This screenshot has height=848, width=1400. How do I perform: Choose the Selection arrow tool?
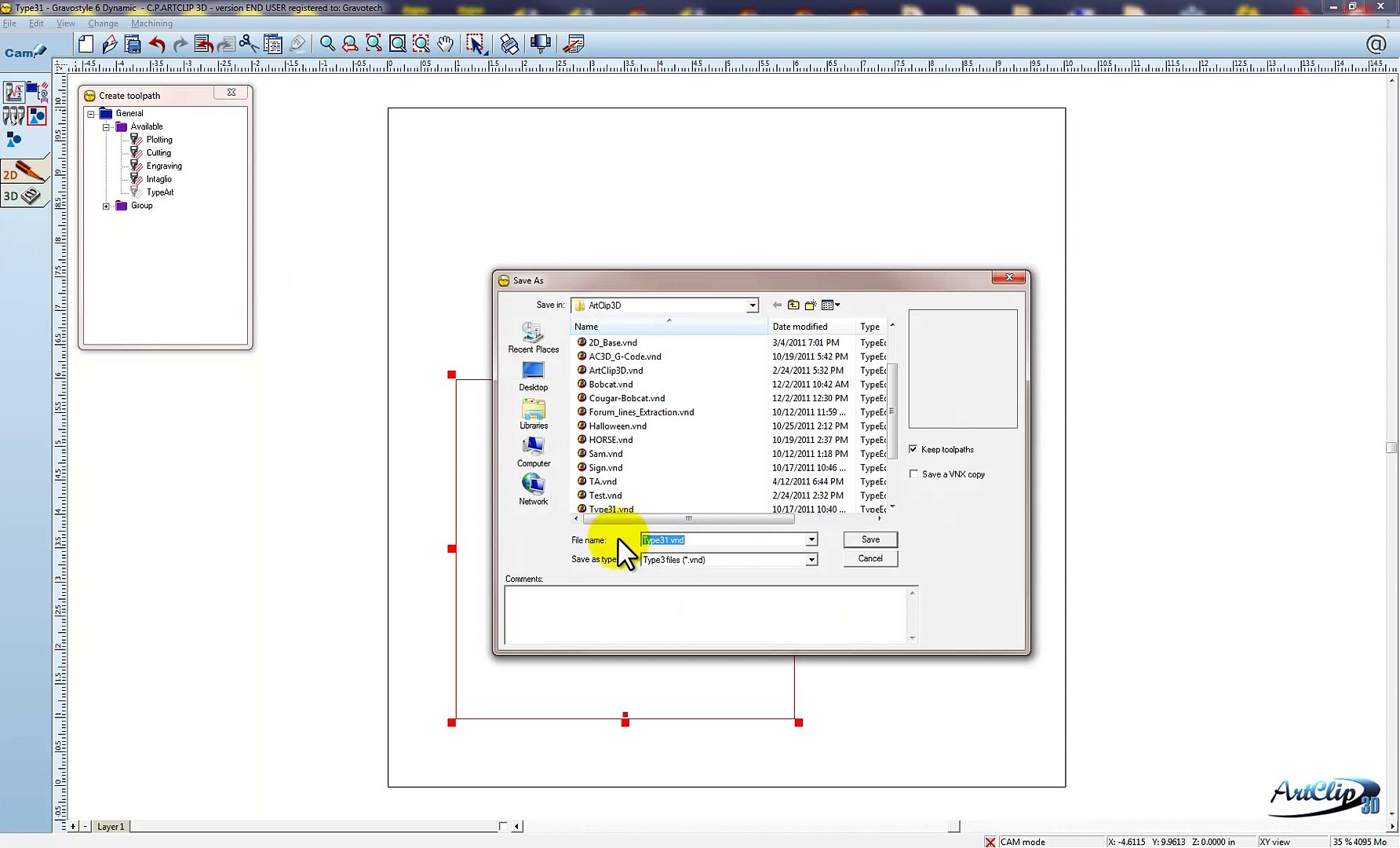pyautogui.click(x=476, y=44)
